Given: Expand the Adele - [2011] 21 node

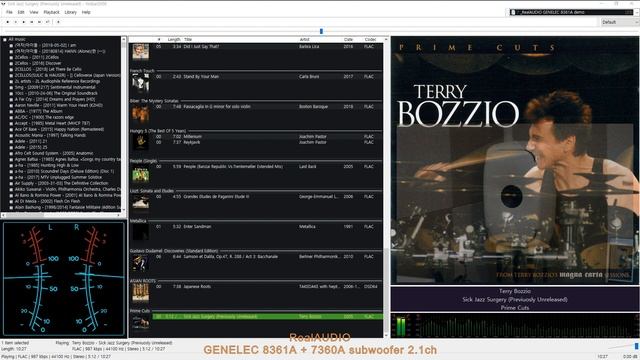Looking at the screenshot, I should (x=11, y=141).
